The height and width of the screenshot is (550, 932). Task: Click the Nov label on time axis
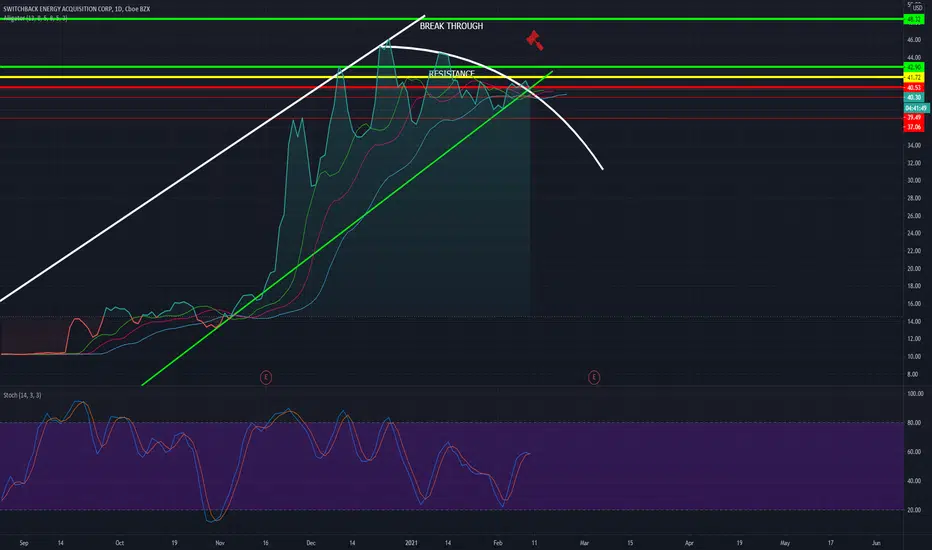(220, 543)
